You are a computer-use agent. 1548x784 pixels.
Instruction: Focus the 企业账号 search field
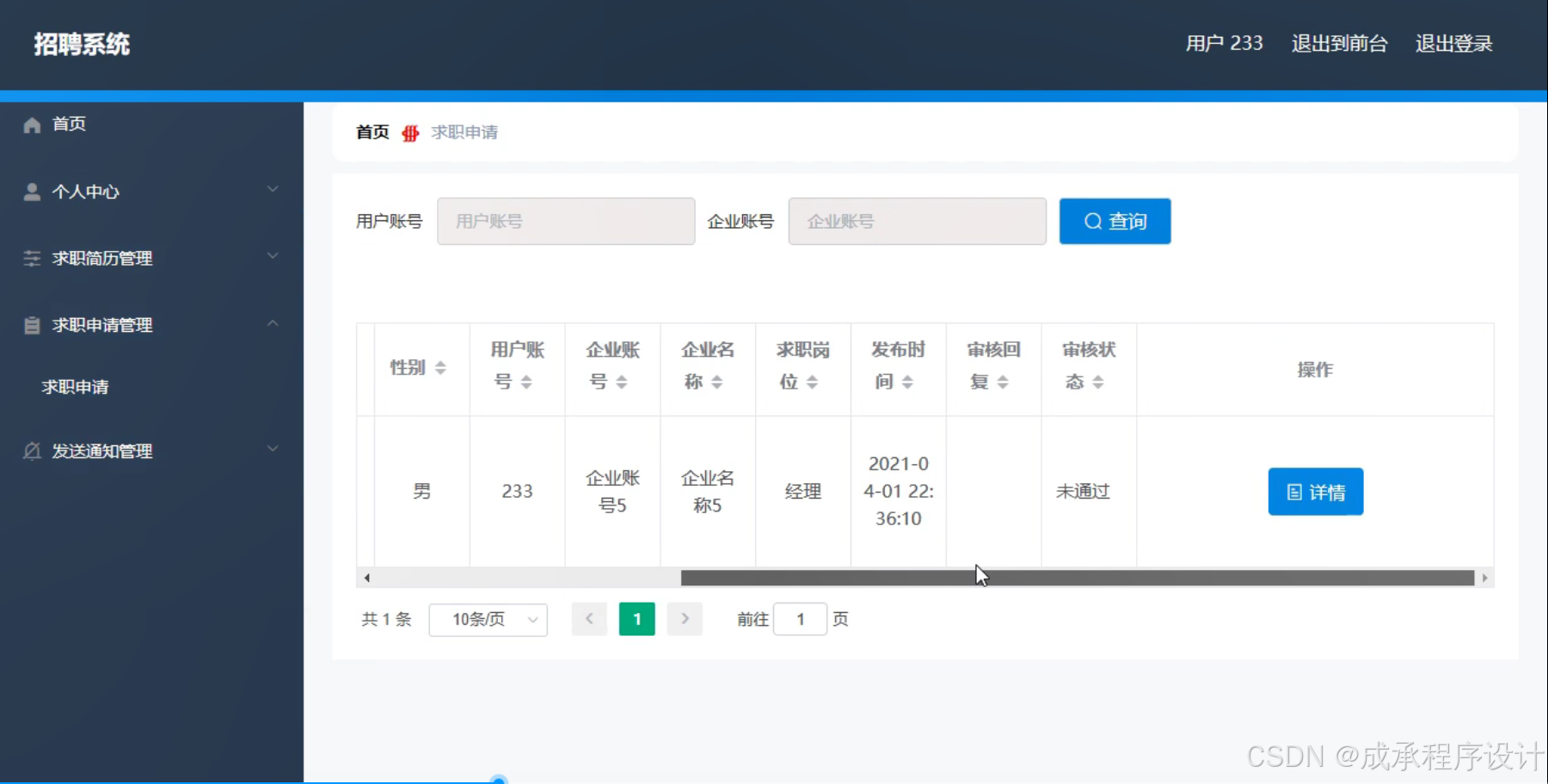917,221
